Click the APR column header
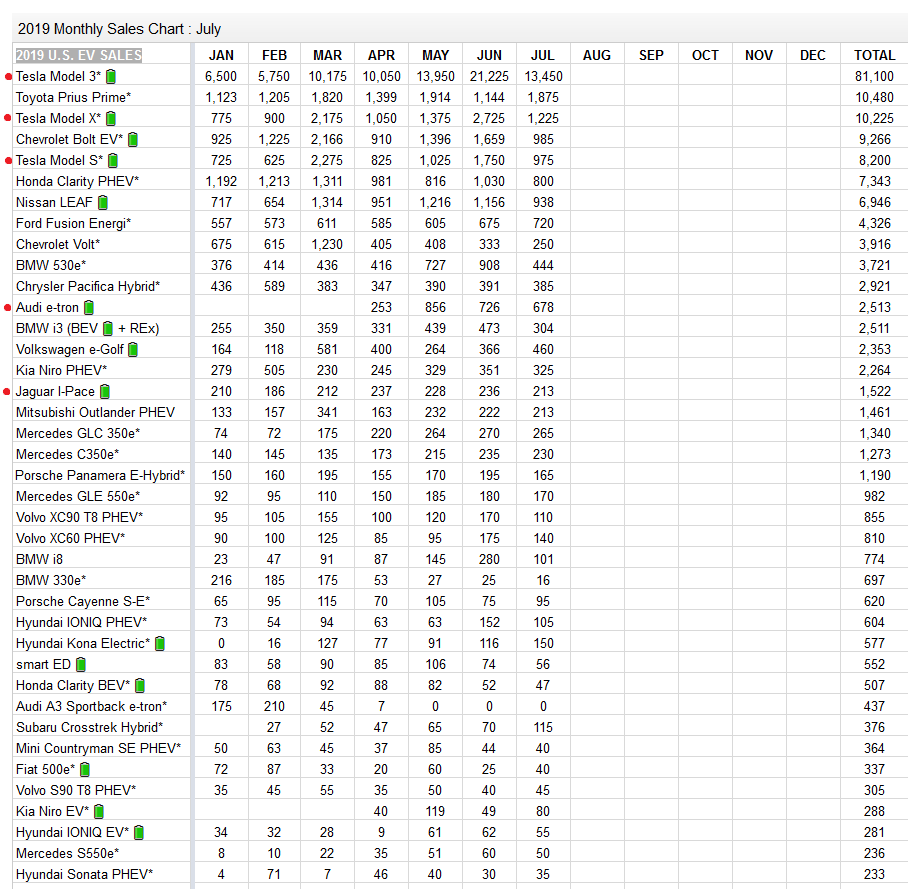The image size is (908, 889). point(382,55)
